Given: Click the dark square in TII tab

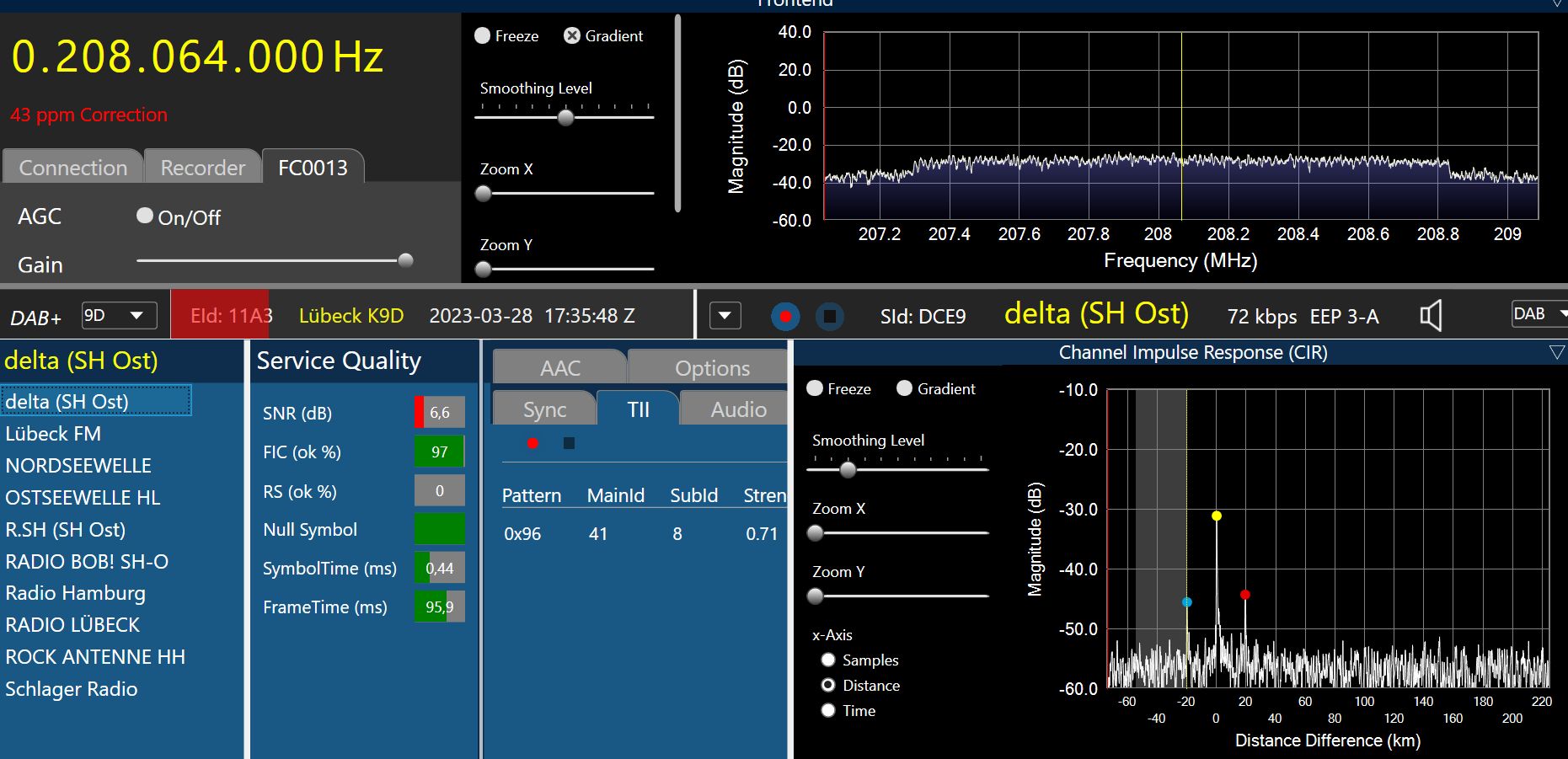Looking at the screenshot, I should click(x=569, y=443).
